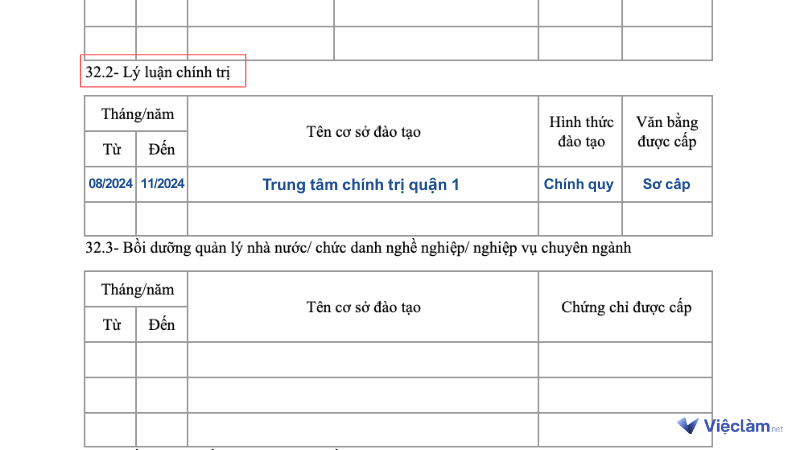800x450 pixels.
Task: Click the "Từ" subheader in 32.3 table
Action: (x=111, y=324)
